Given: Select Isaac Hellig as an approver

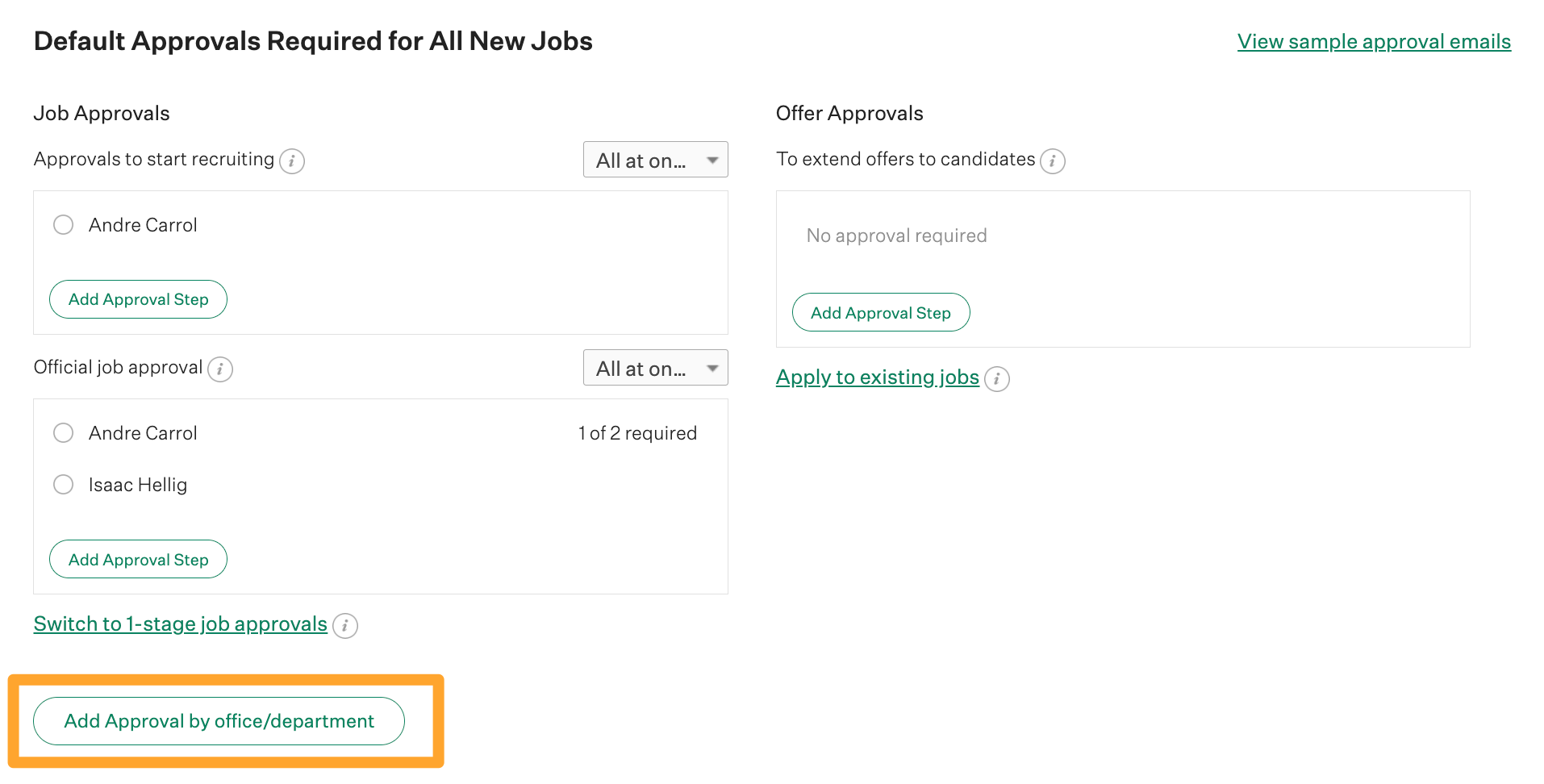Looking at the screenshot, I should 63,484.
